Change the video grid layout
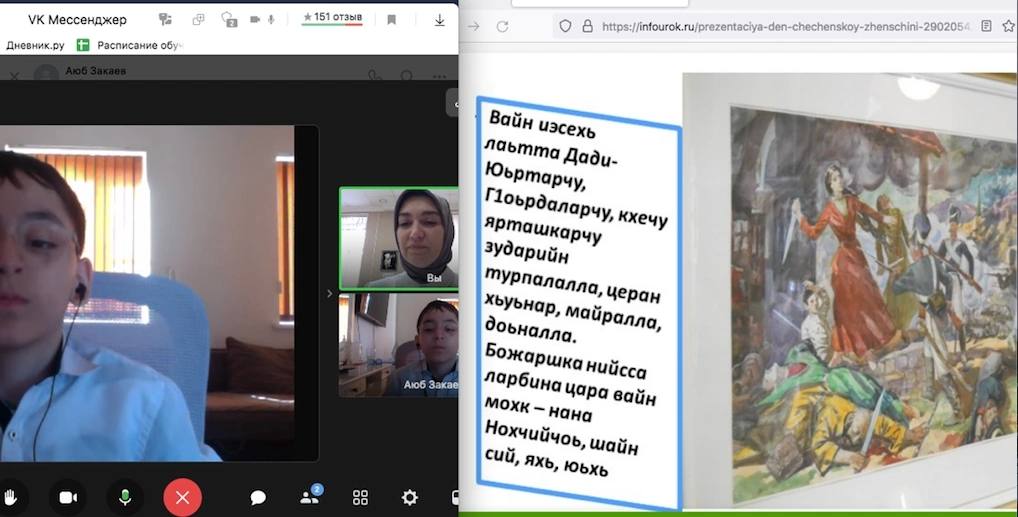Viewport: 1018px width, 517px height. click(x=360, y=497)
